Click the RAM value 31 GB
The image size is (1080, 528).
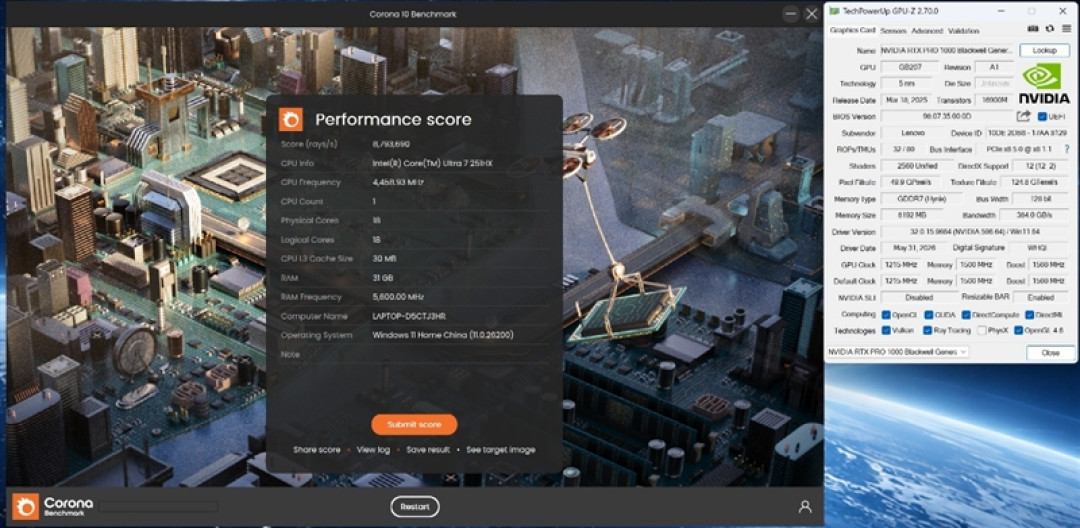click(x=383, y=278)
